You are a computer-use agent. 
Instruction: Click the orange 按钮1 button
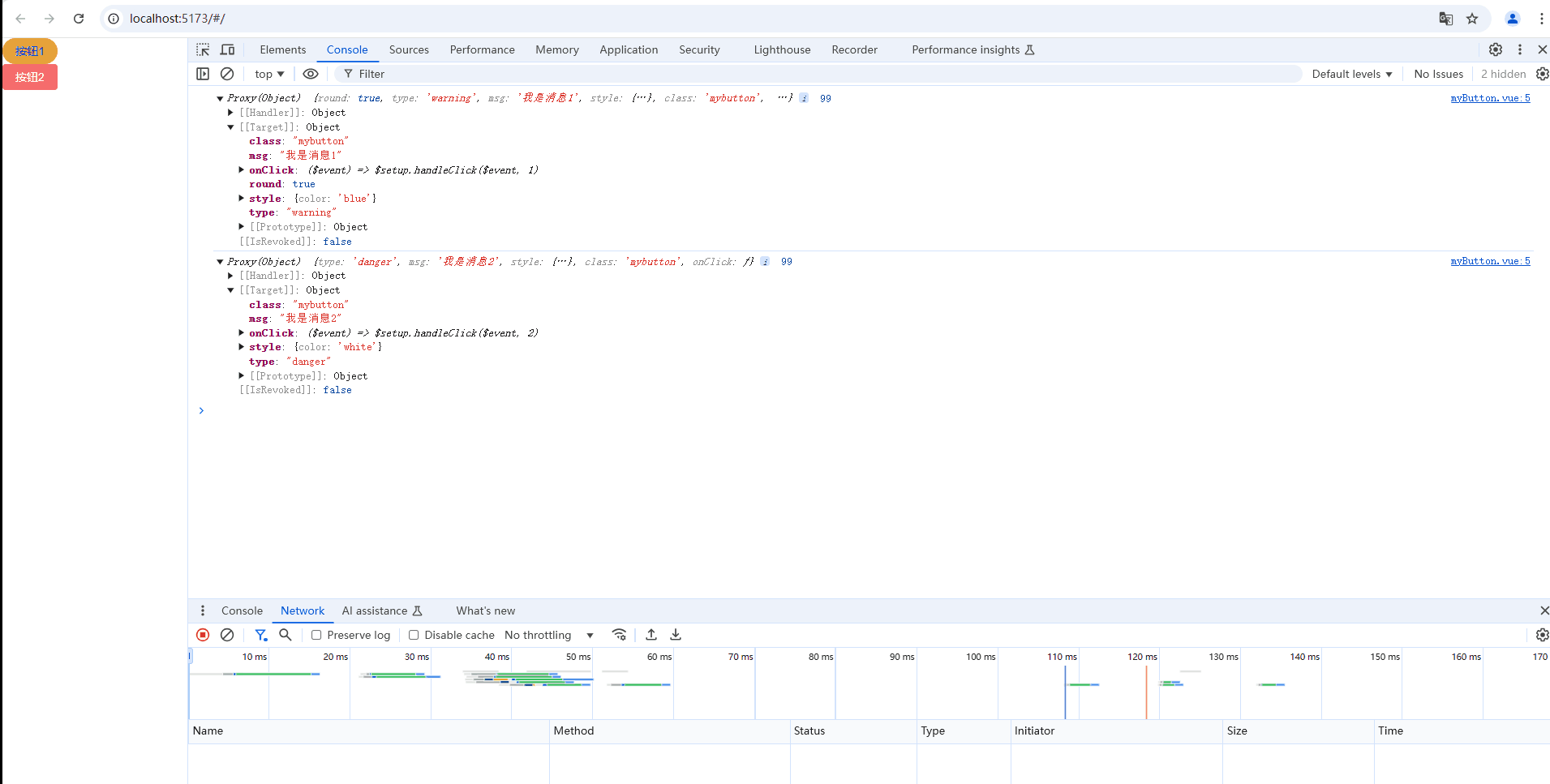coord(30,51)
